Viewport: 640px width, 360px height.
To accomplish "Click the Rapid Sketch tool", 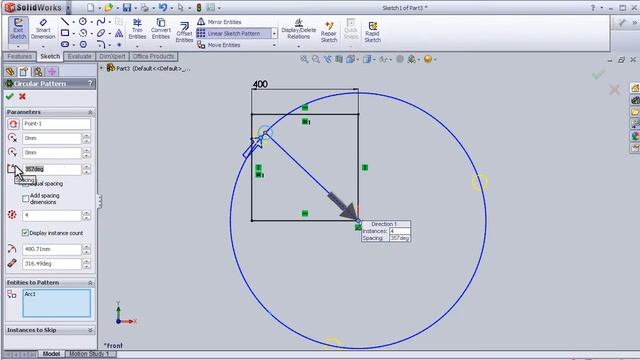I will click(372, 32).
